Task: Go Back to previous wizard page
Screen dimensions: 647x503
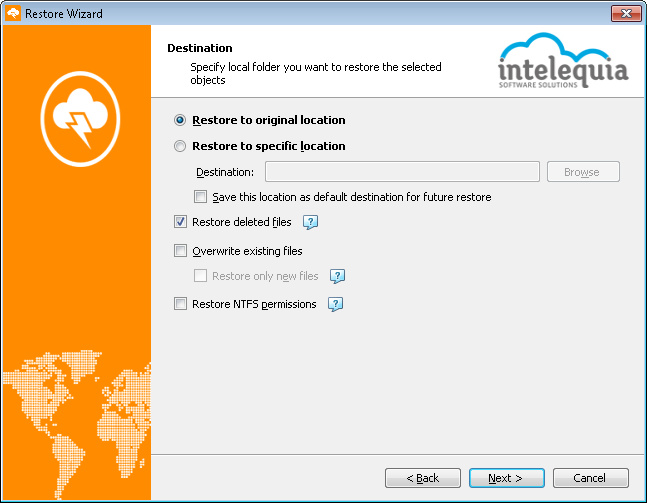Action: point(423,478)
